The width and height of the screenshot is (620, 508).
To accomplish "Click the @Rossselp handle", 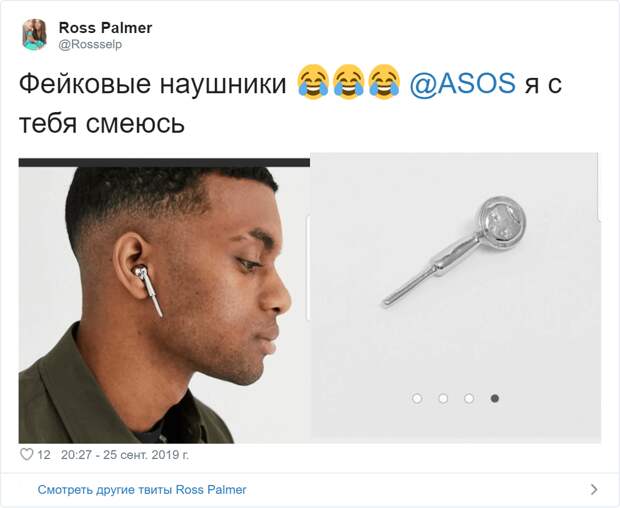I will (x=90, y=44).
